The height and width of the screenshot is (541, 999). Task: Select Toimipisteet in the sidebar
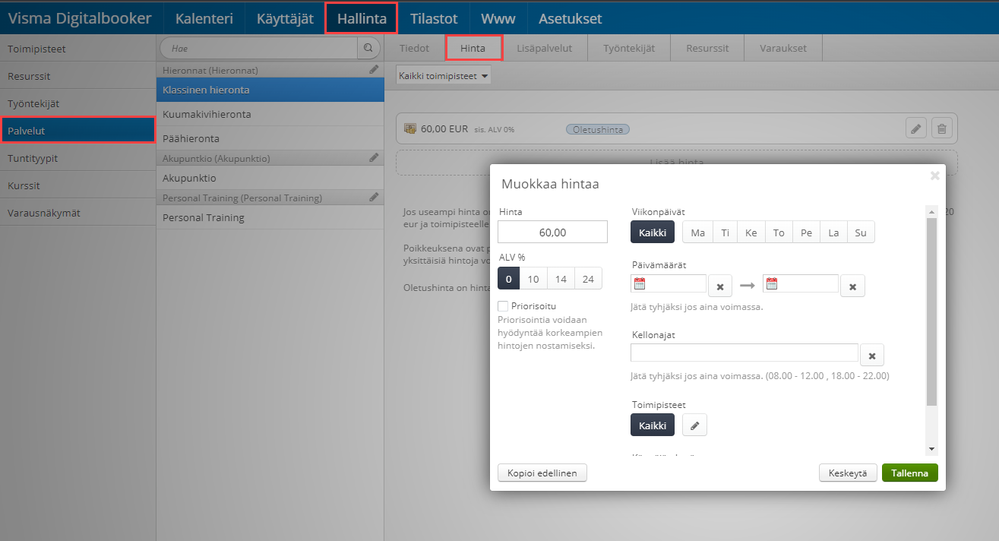tap(78, 48)
